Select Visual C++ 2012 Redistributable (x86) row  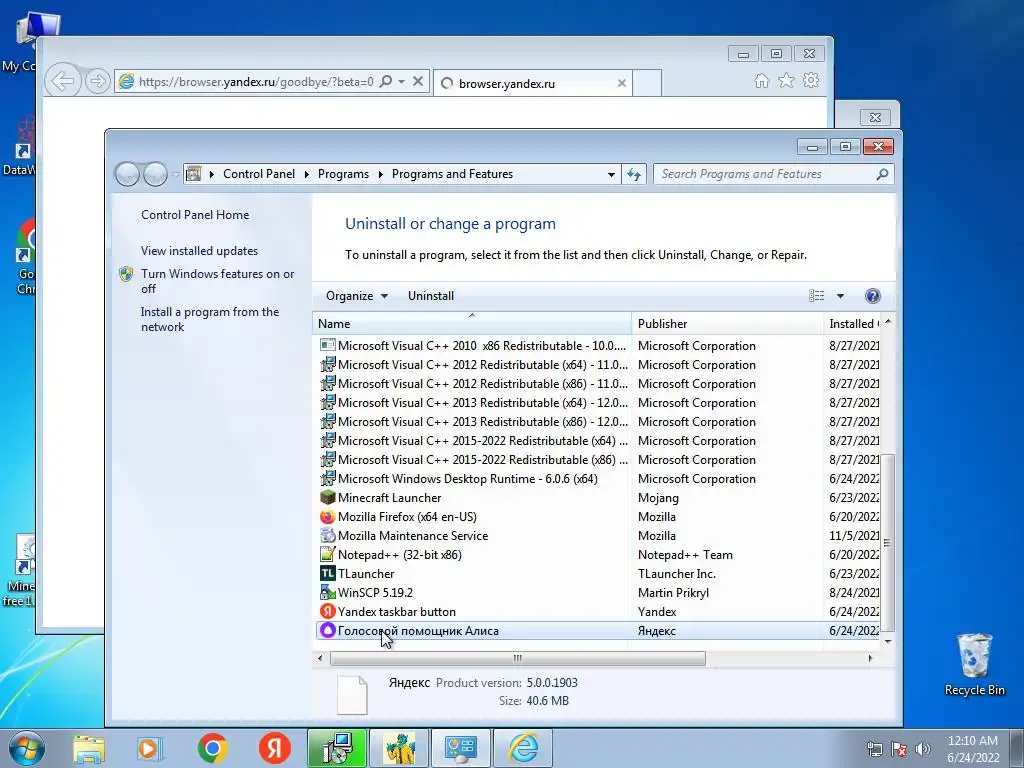pos(597,384)
